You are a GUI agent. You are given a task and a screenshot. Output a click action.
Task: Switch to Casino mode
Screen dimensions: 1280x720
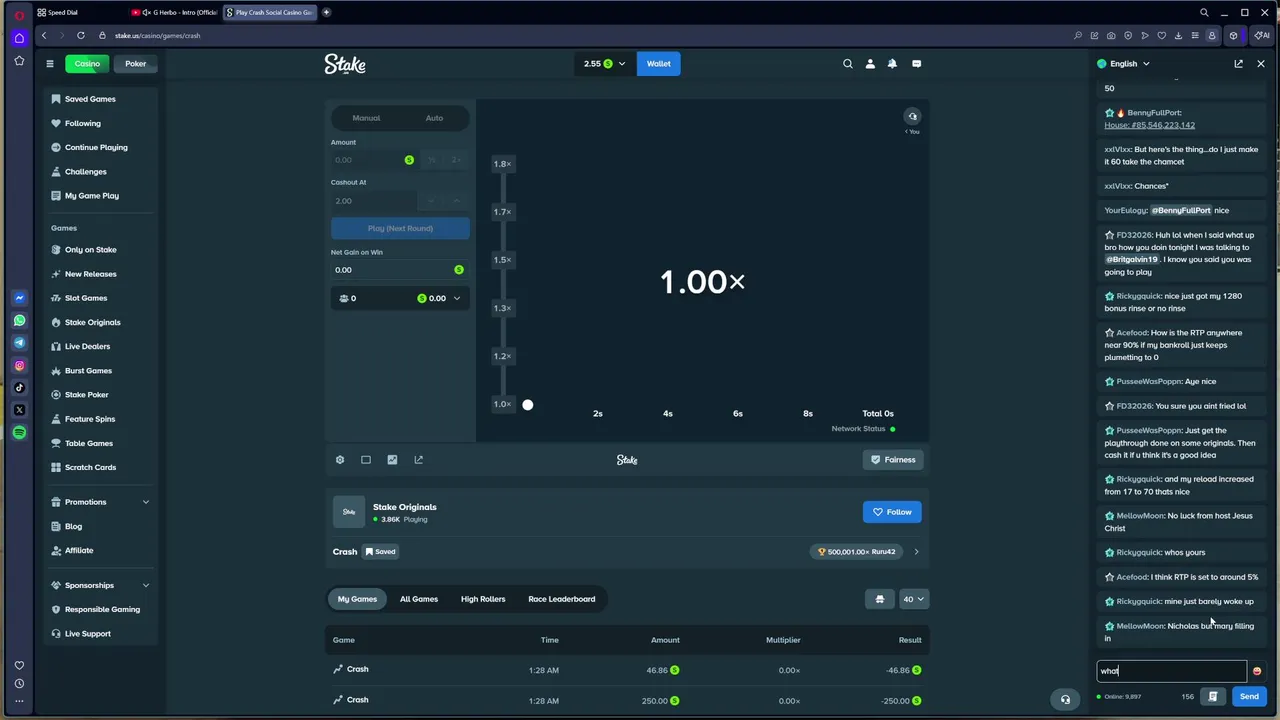87,64
